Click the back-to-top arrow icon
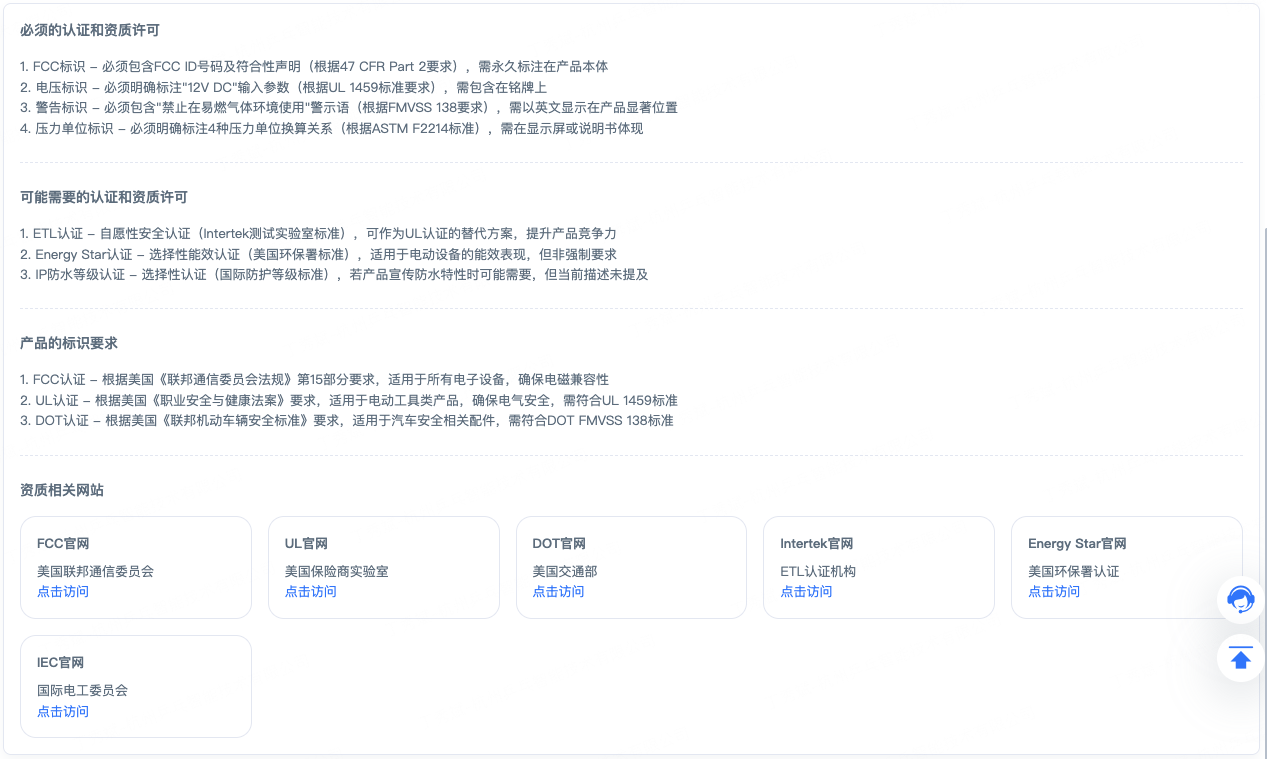Image resolution: width=1267 pixels, height=759 pixels. (x=1241, y=658)
